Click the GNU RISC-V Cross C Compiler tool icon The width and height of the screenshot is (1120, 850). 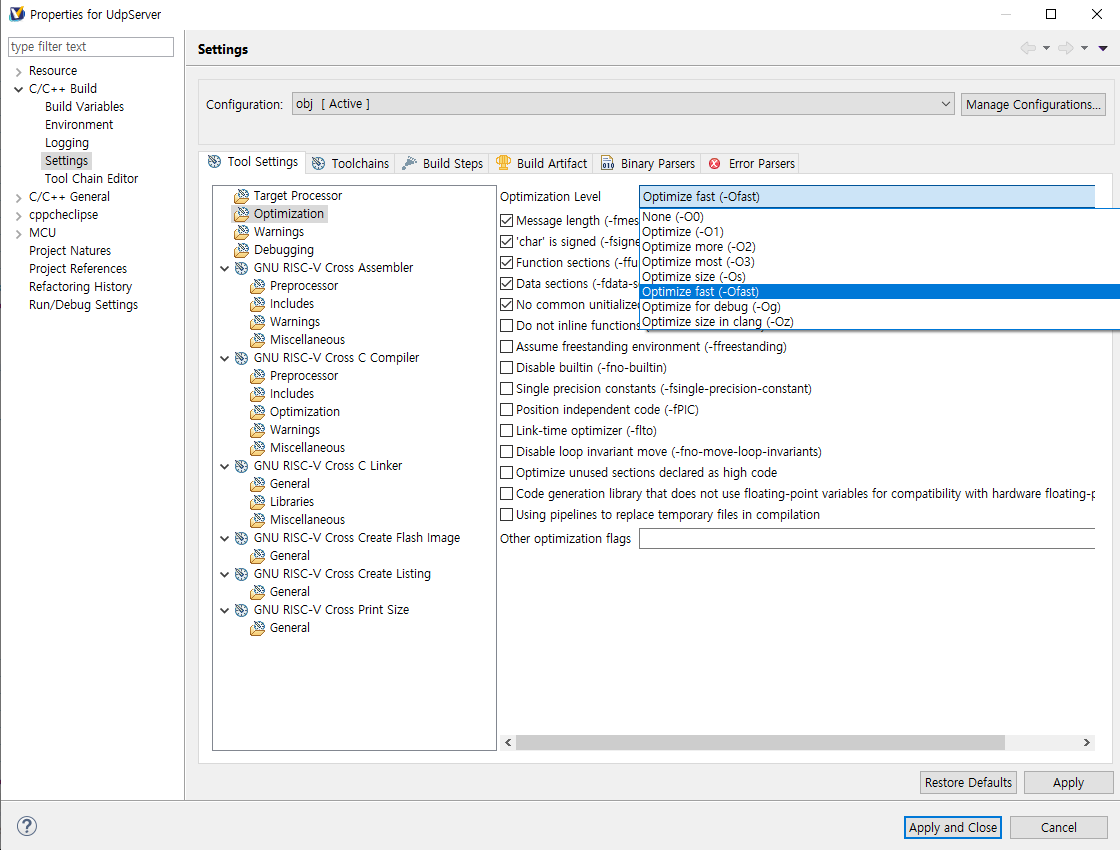[x=241, y=358]
